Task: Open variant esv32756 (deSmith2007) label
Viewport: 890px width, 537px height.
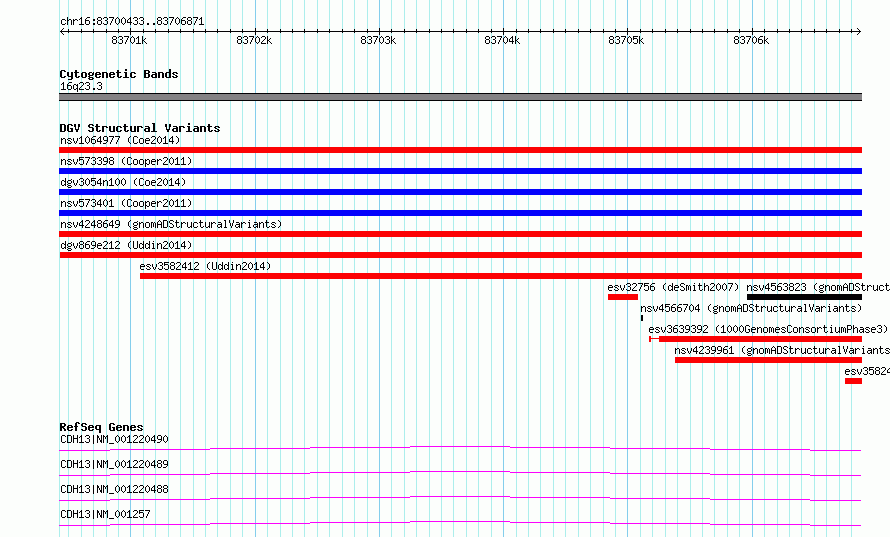Action: coord(673,287)
